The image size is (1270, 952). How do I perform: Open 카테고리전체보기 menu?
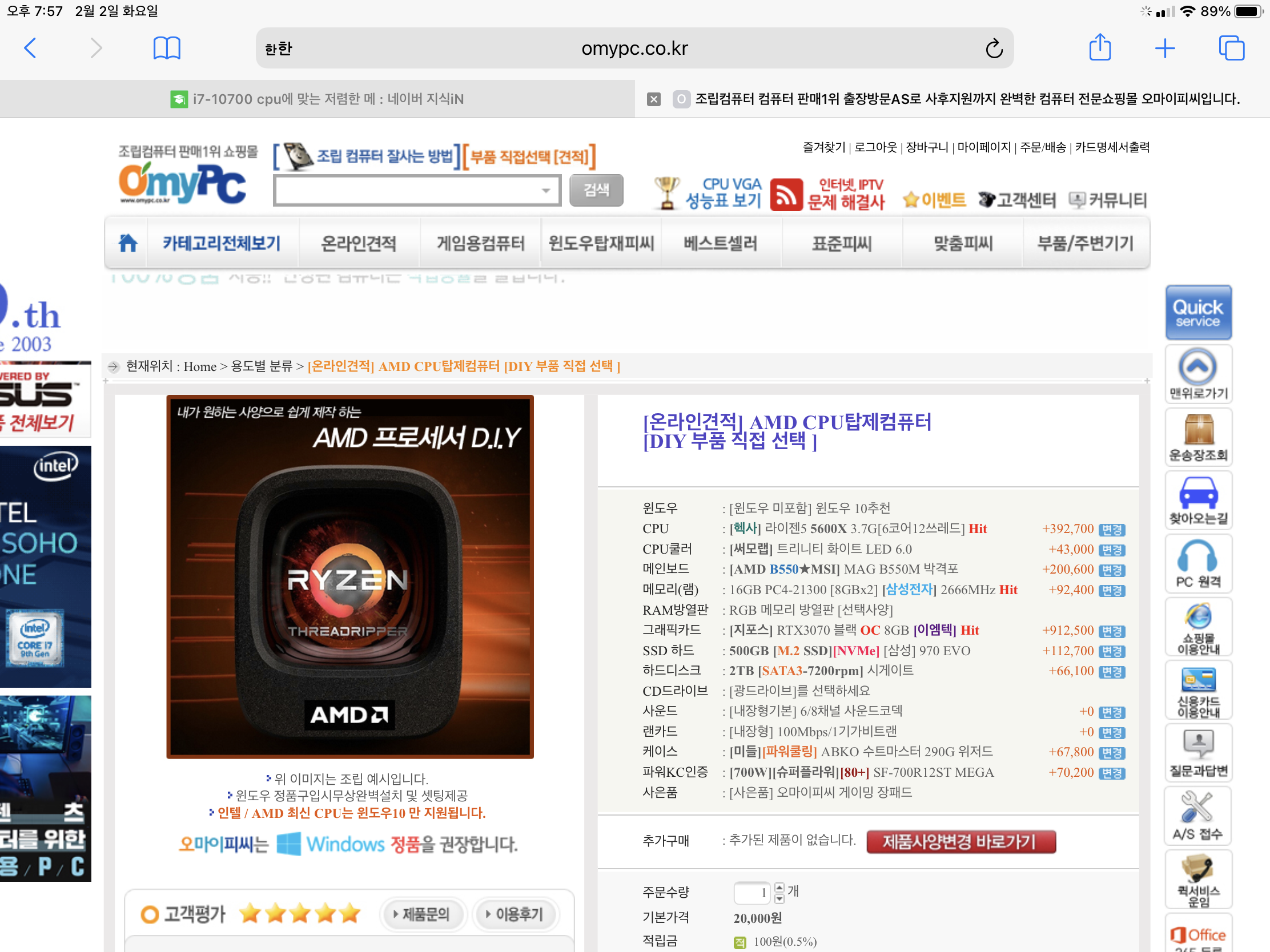pyautogui.click(x=222, y=243)
